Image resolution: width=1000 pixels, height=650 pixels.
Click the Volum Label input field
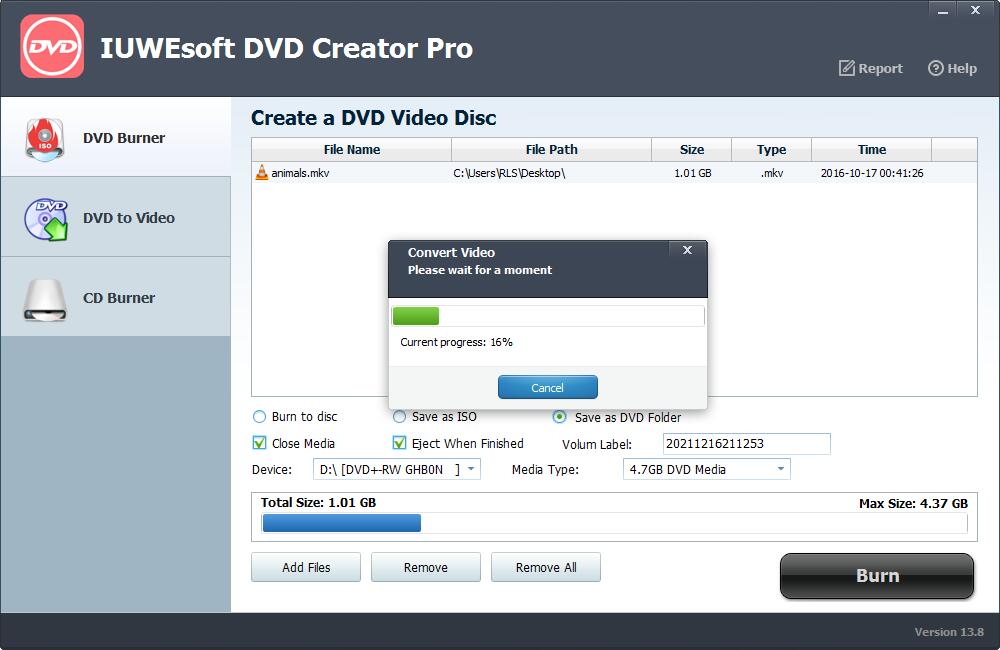tap(747, 443)
